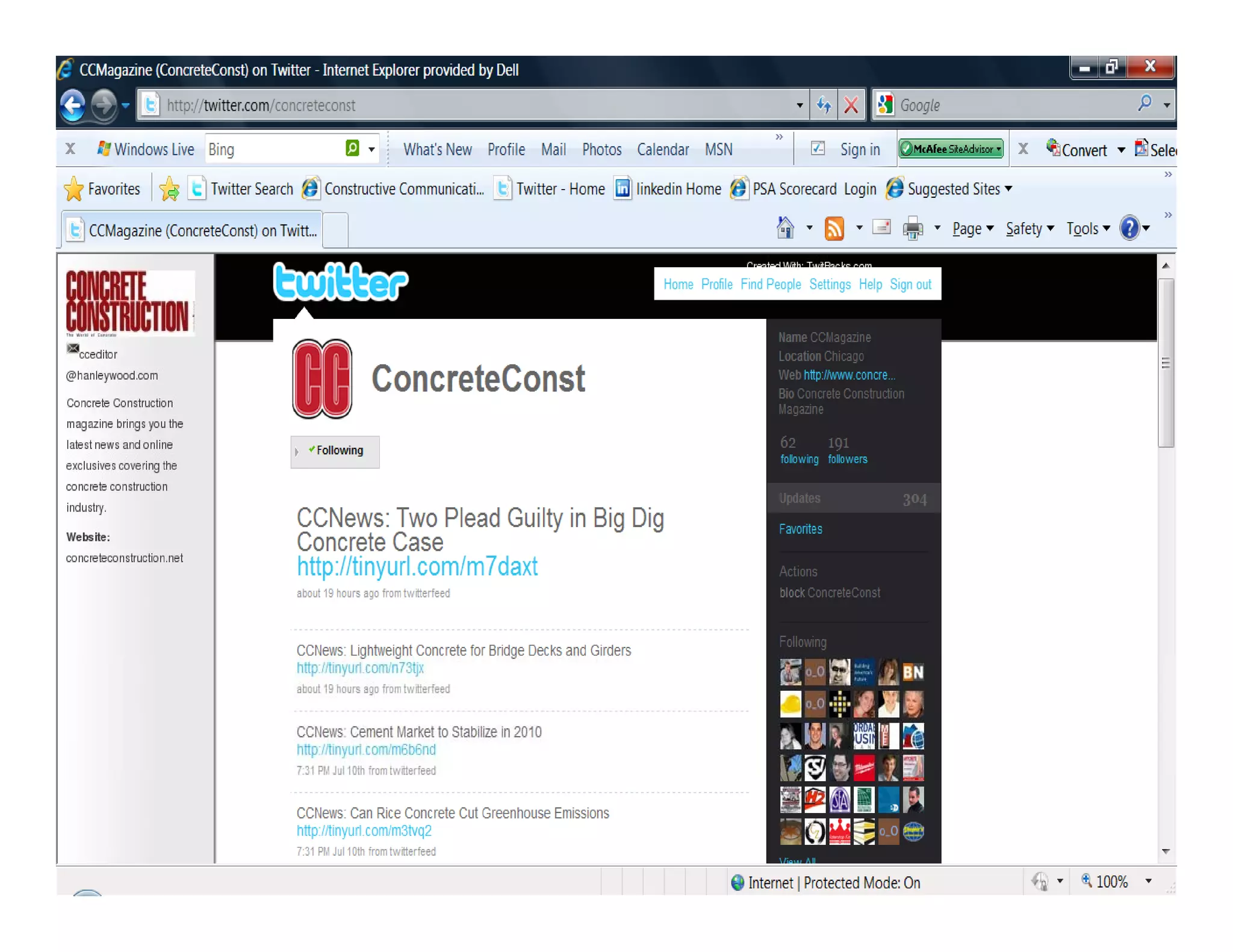Image resolution: width=1233 pixels, height=952 pixels.
Task: Click the vertical scrollbar thumb
Action: coord(1166,363)
